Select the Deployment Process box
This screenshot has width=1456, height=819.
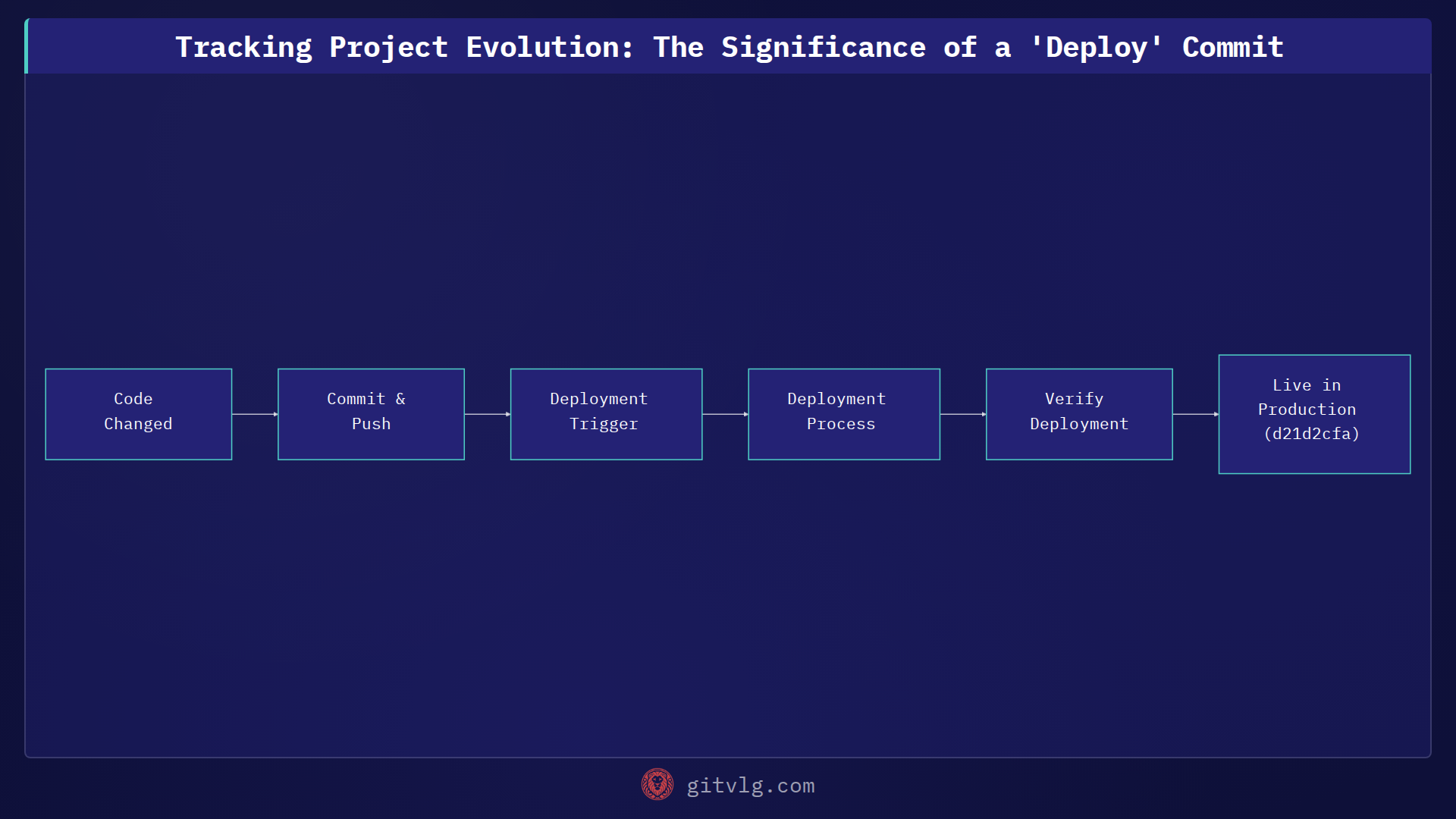[844, 414]
